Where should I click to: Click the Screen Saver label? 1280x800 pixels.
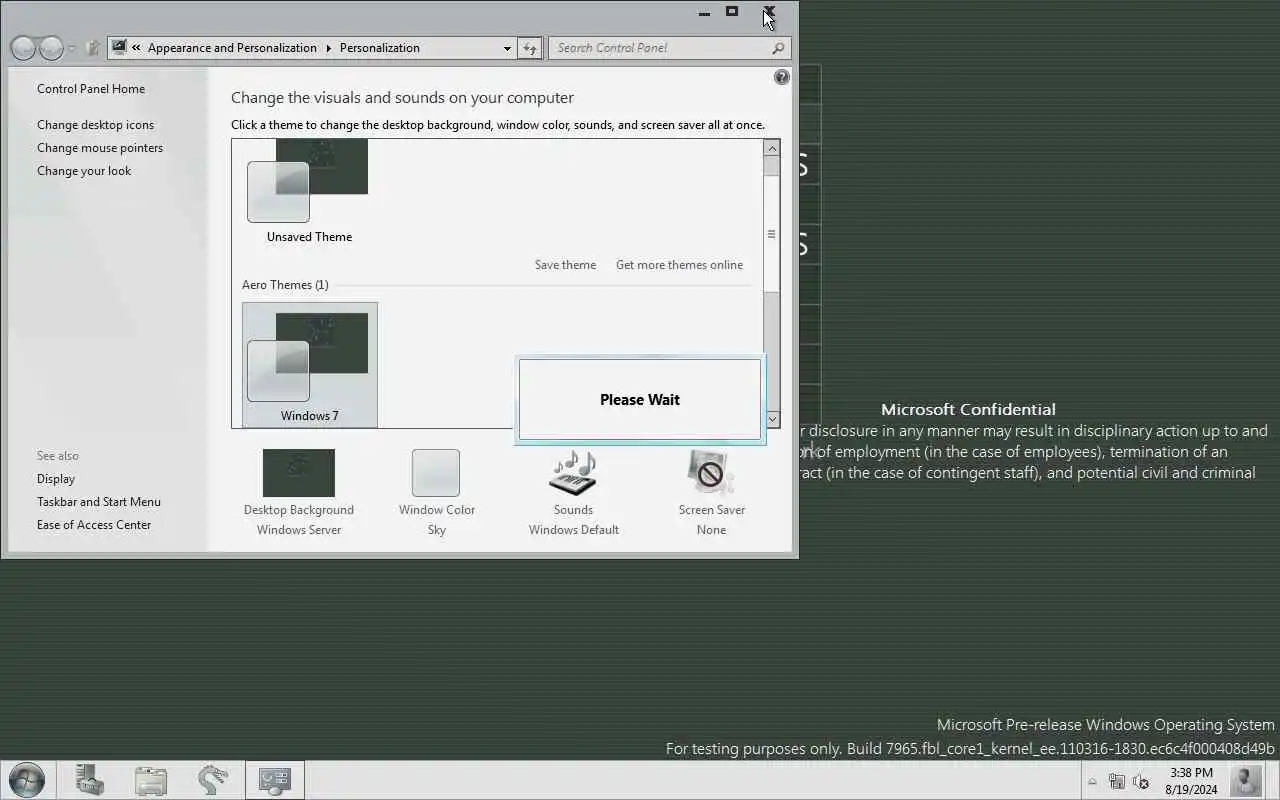tap(712, 510)
